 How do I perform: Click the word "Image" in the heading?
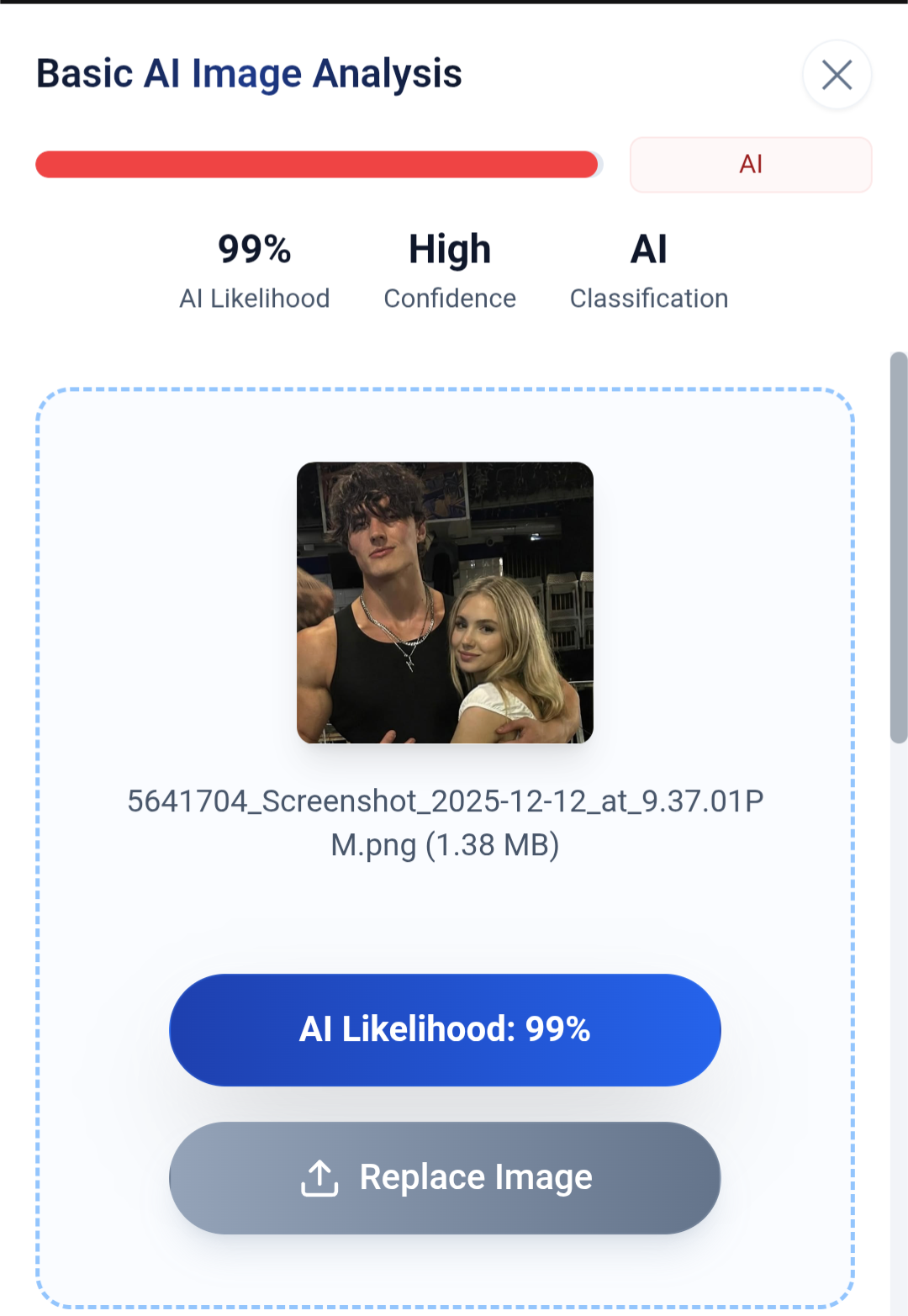click(246, 74)
